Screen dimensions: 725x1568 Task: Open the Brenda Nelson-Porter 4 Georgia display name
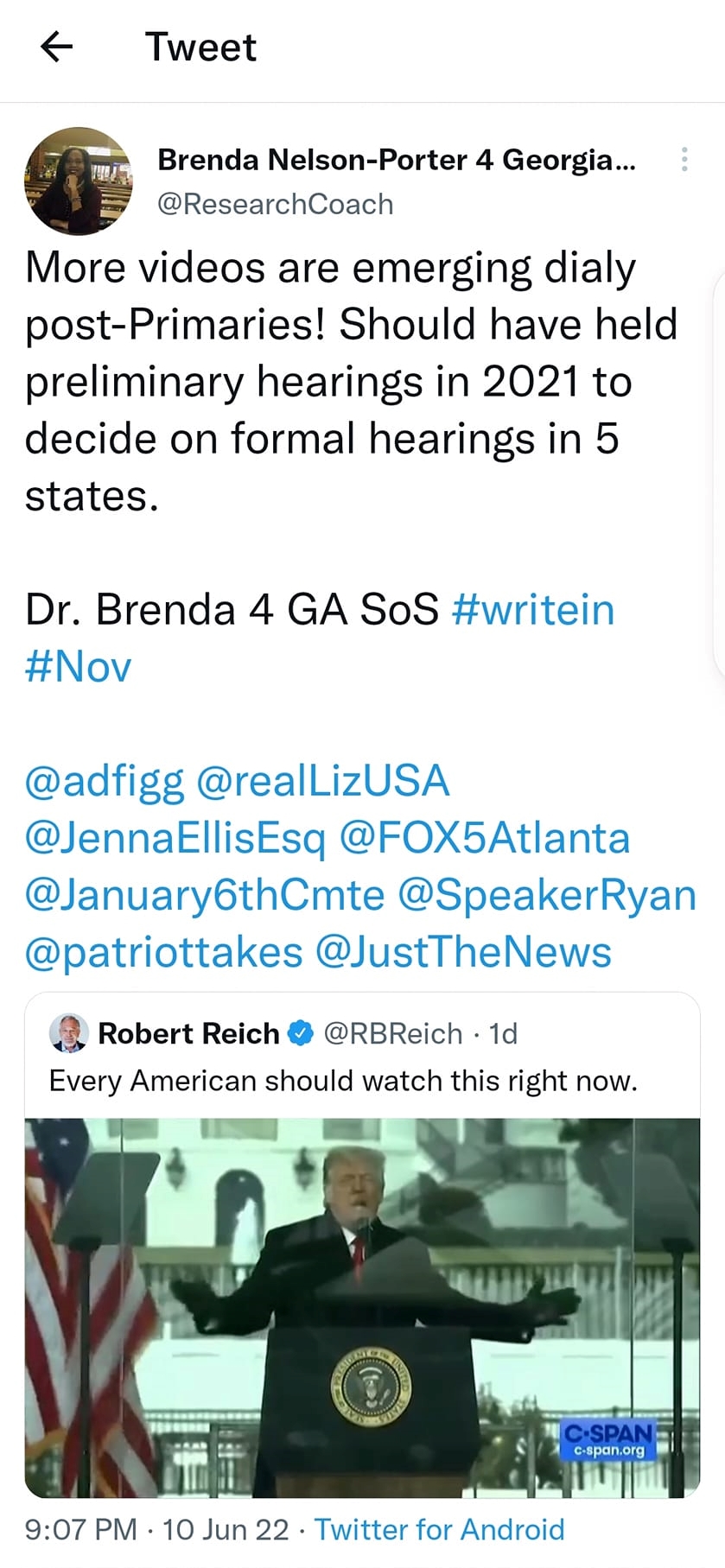pyautogui.click(x=397, y=160)
